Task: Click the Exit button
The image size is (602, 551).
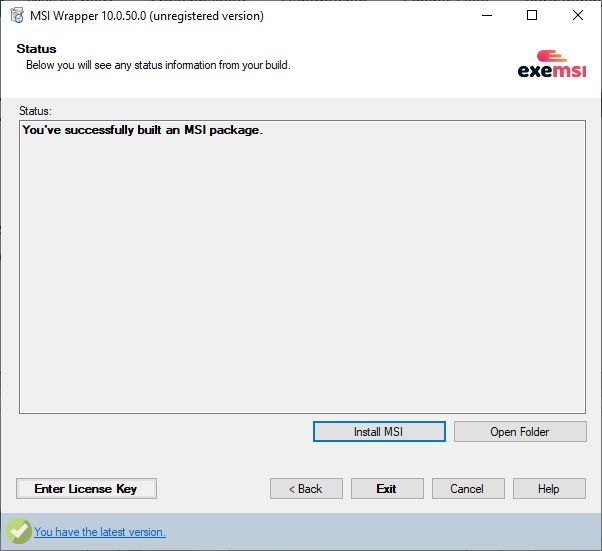Action: (x=387, y=488)
